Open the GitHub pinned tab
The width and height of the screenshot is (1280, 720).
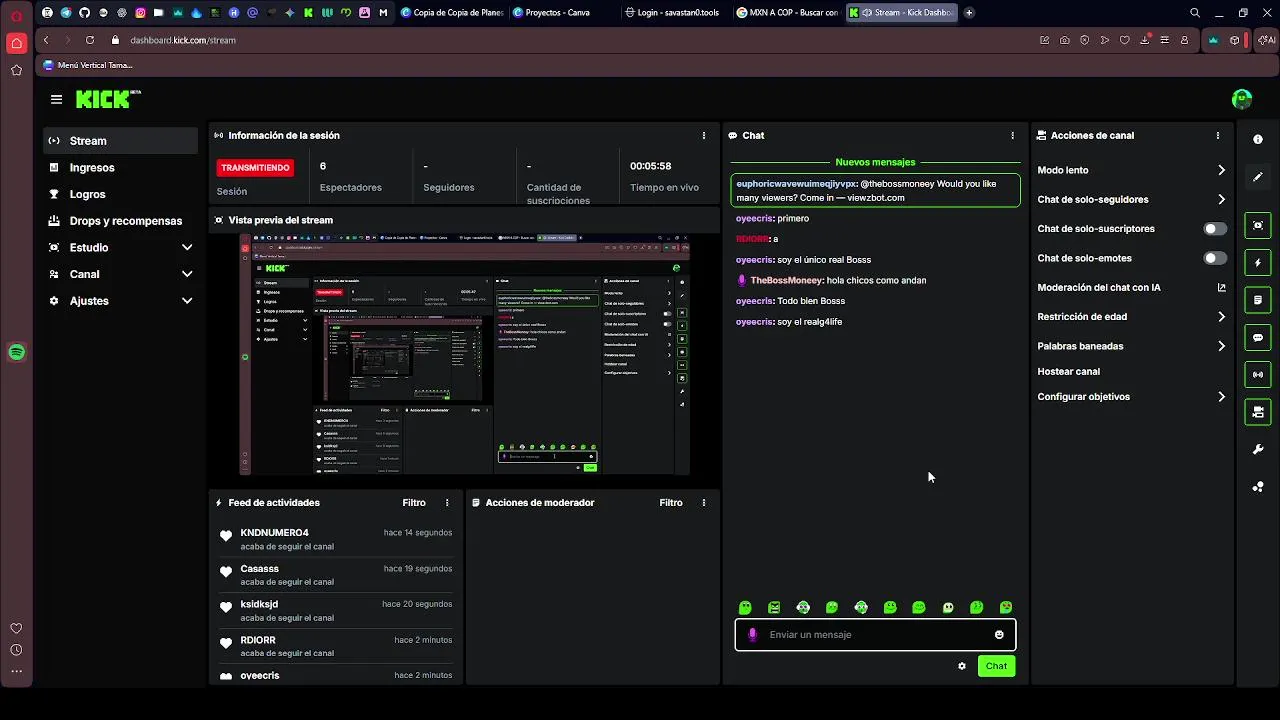point(84,13)
